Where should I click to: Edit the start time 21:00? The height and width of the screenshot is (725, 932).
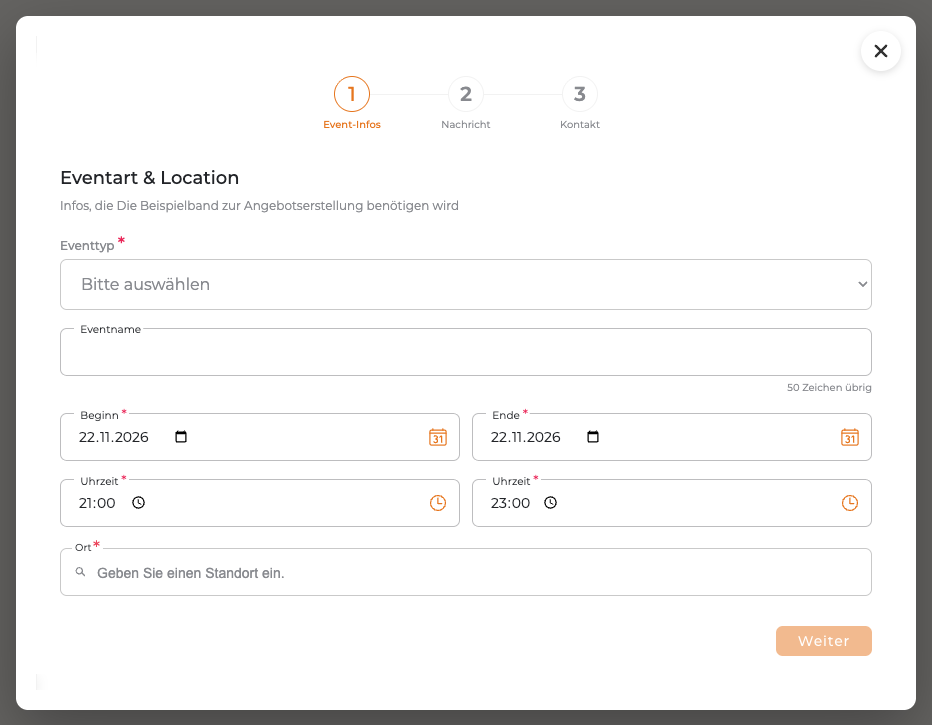click(x=97, y=503)
